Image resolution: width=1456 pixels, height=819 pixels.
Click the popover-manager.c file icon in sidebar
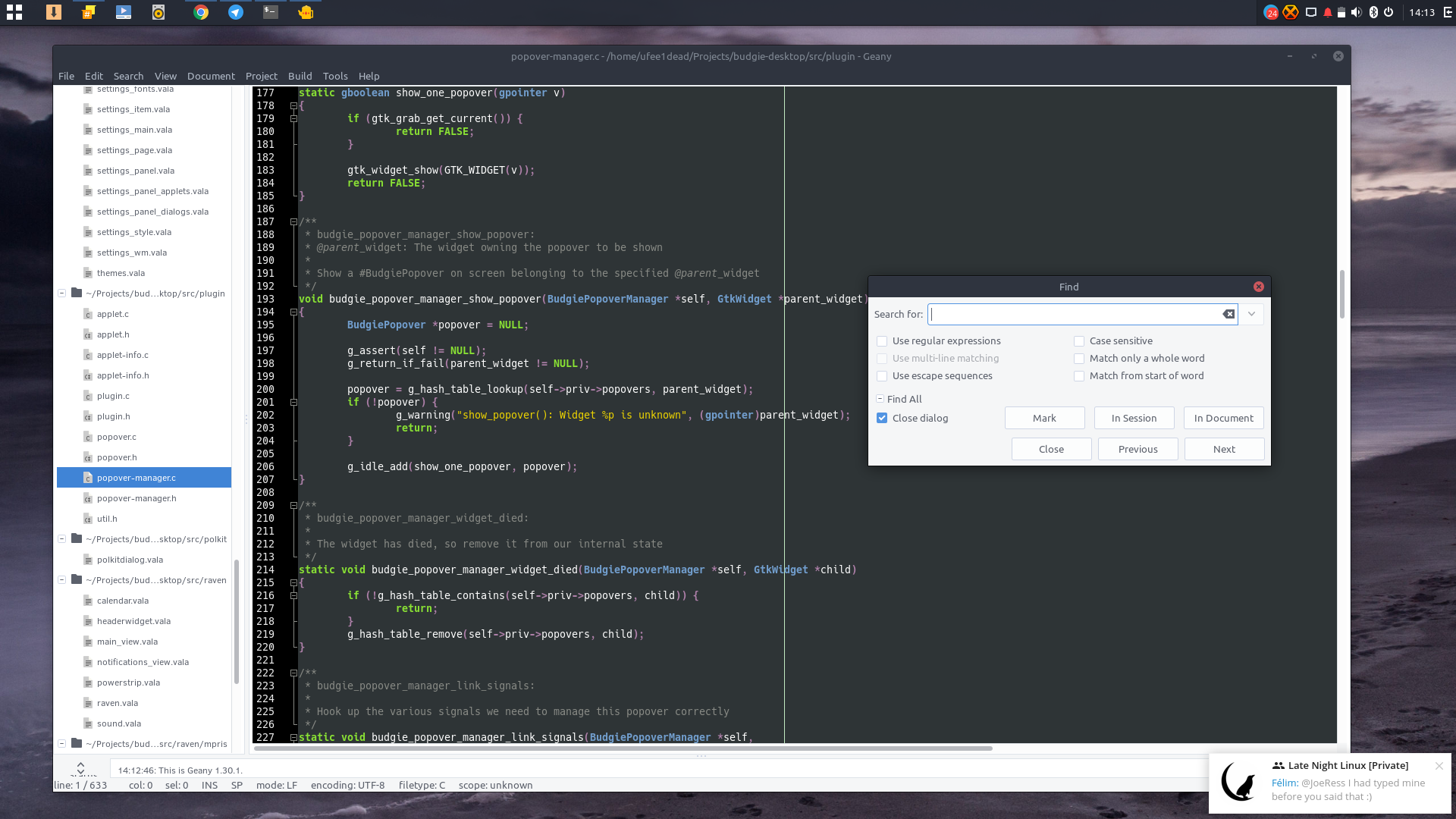point(88,478)
